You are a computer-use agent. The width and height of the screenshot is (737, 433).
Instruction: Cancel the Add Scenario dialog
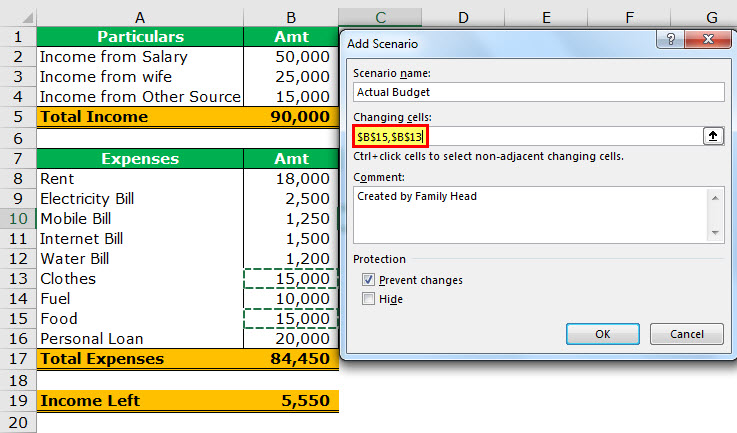[x=687, y=334]
